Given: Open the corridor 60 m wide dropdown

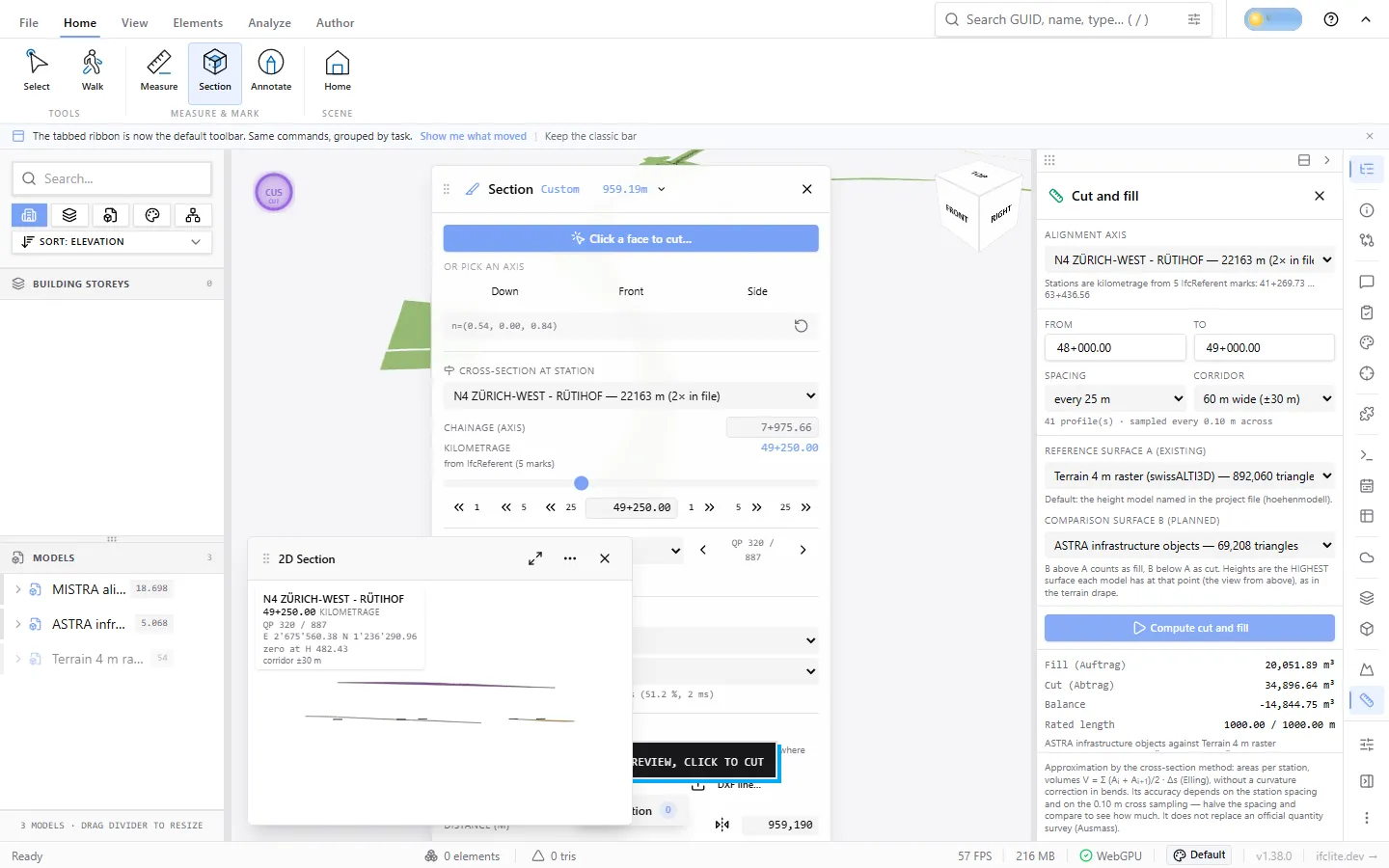Looking at the screenshot, I should pyautogui.click(x=1265, y=399).
